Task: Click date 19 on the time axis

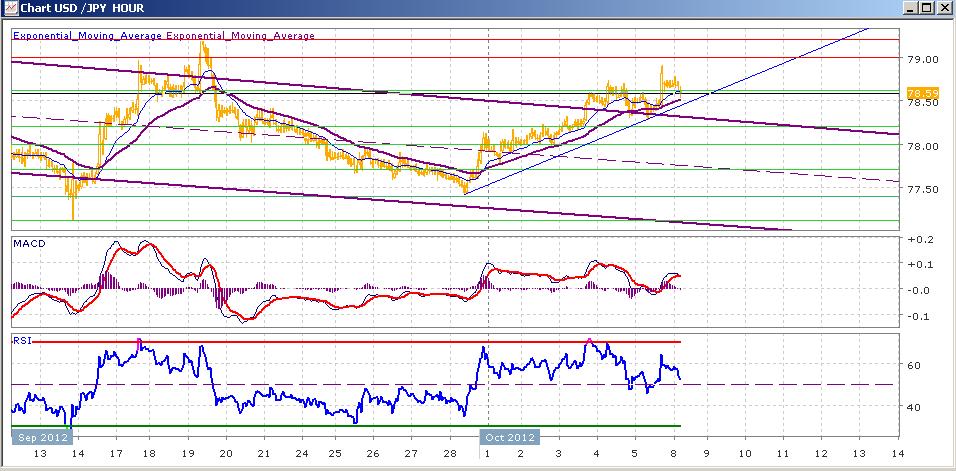Action: pos(187,454)
